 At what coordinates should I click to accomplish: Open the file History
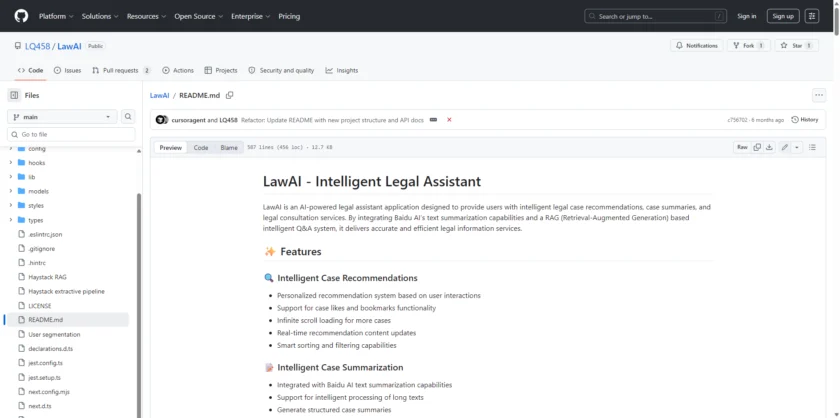click(805, 120)
